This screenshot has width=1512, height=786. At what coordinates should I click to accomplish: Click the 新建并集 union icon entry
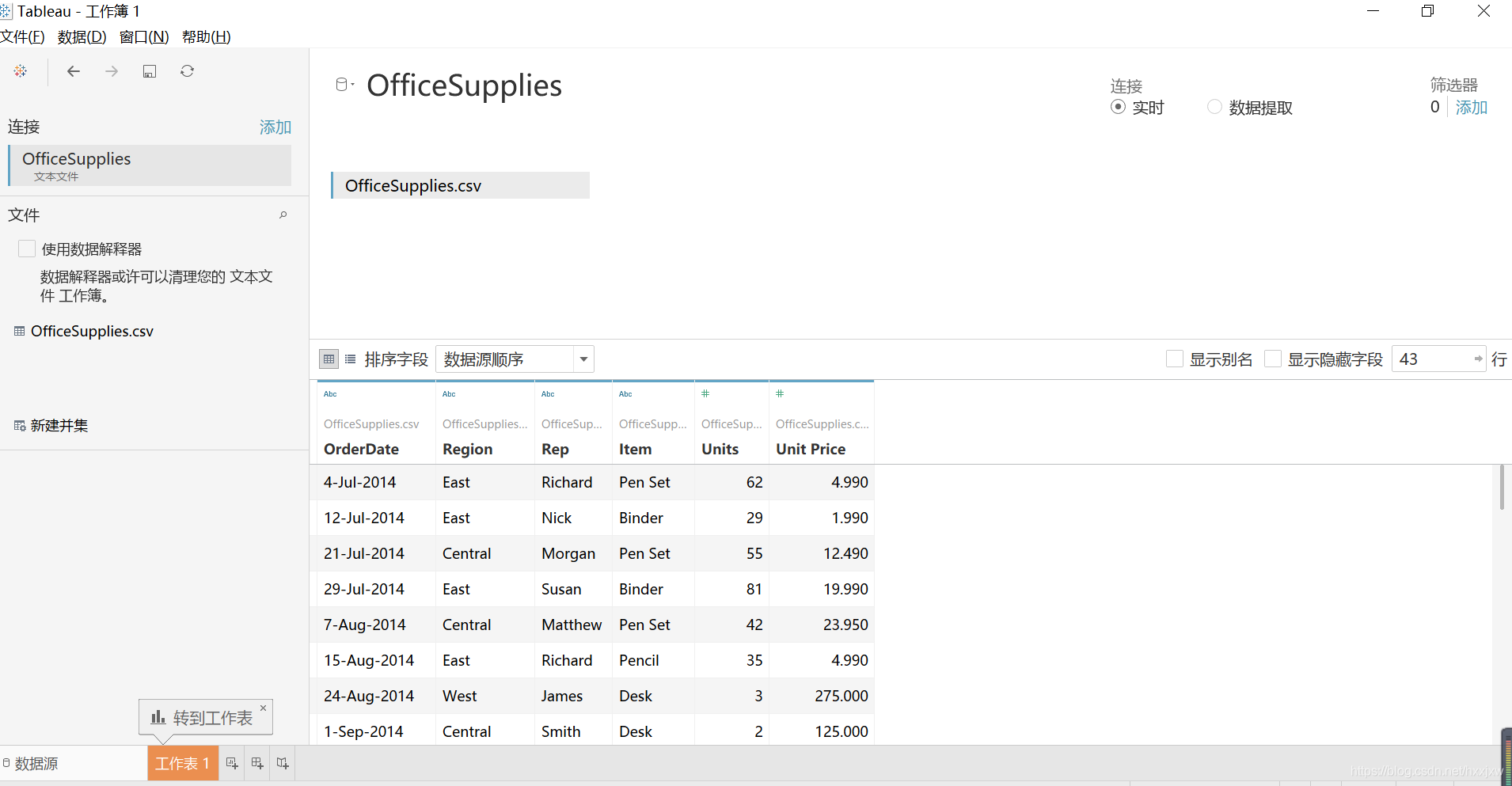click(x=51, y=426)
